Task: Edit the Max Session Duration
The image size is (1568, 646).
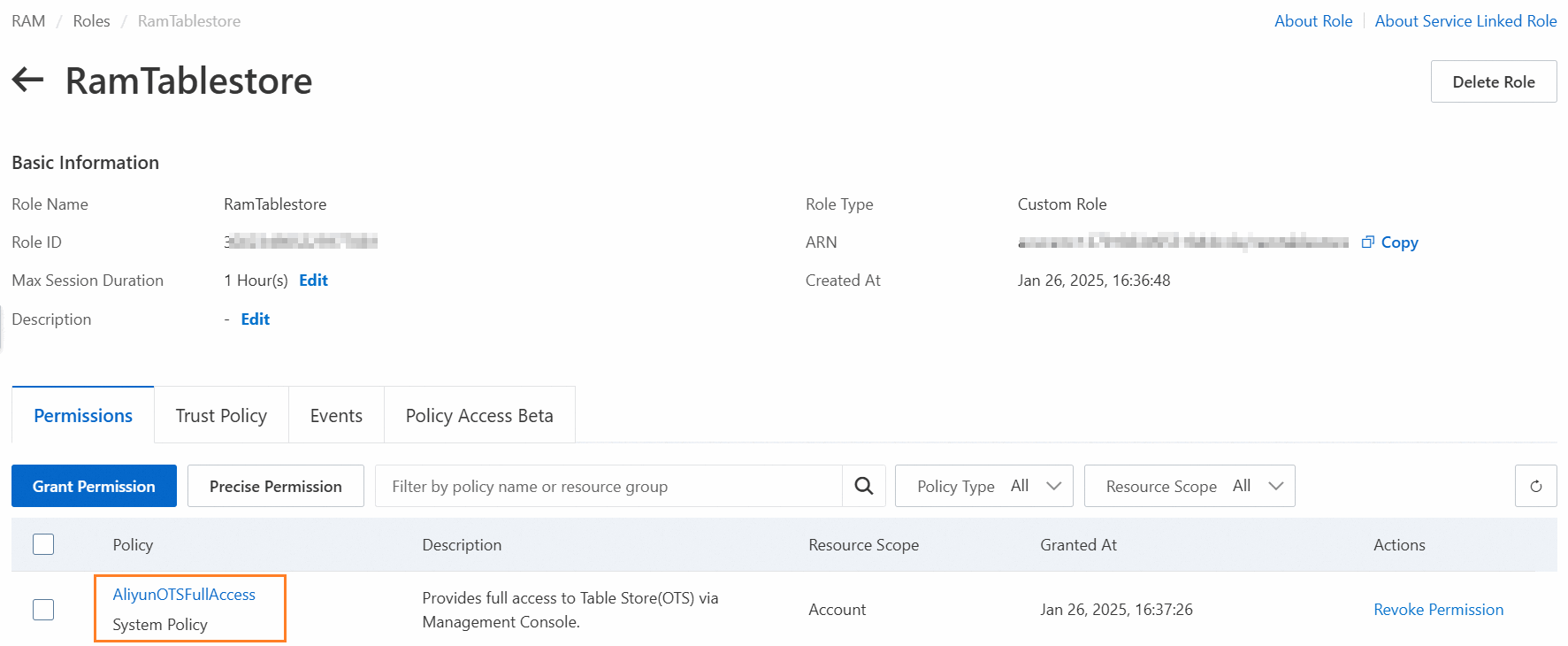Action: click(x=313, y=281)
